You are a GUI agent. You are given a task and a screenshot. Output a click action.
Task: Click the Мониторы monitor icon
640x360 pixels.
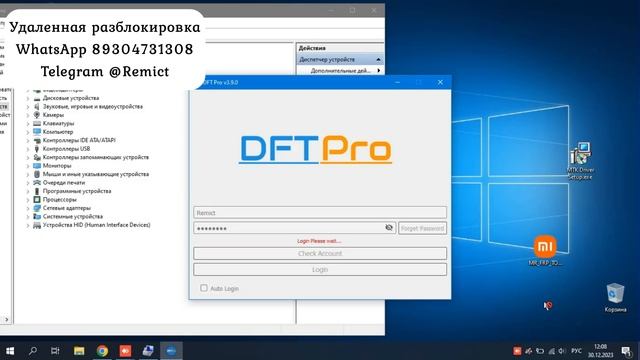tap(37, 166)
